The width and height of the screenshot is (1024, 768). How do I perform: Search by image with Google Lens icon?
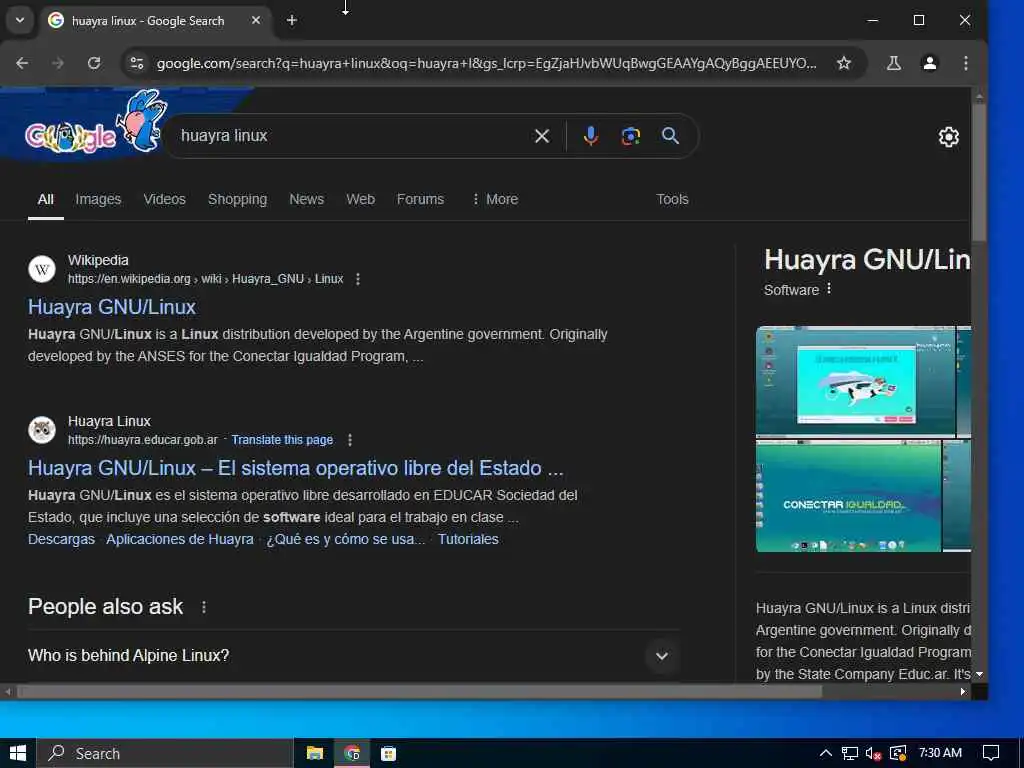click(x=630, y=136)
